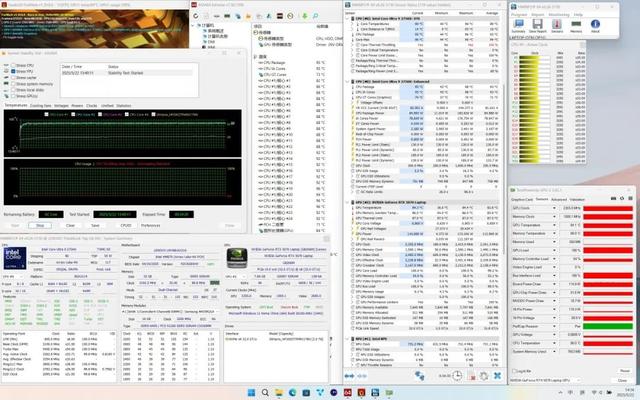Click the Save Report floppy icon
640x400 pixels.
tap(537, 24)
